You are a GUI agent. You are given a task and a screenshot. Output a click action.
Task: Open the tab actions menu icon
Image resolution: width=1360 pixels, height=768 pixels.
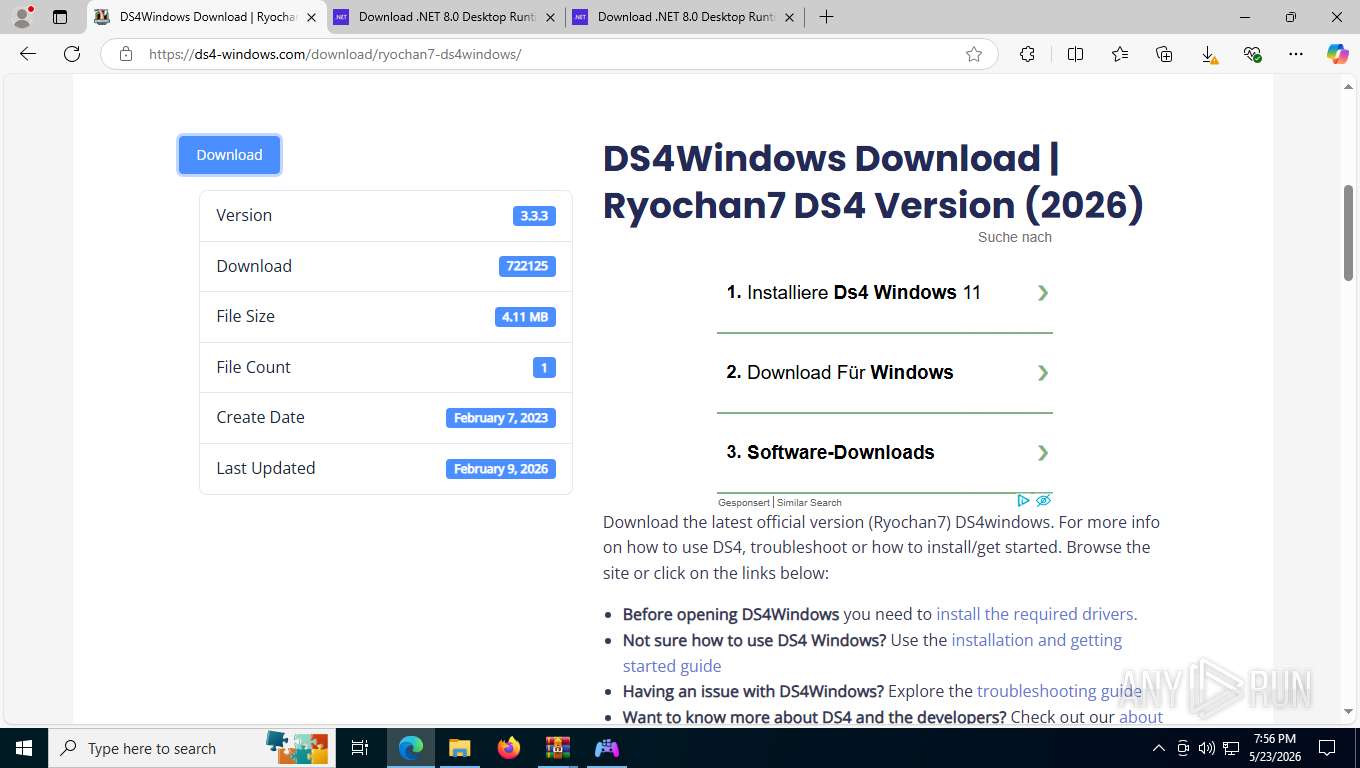coord(60,17)
